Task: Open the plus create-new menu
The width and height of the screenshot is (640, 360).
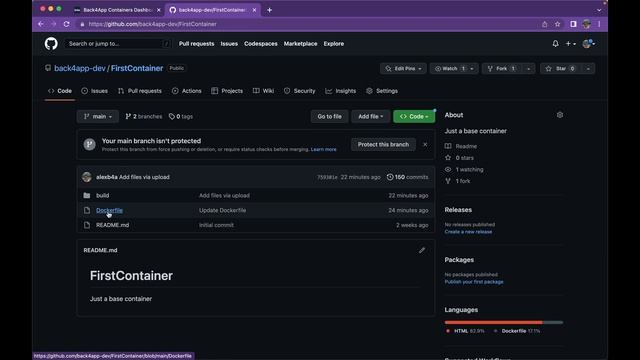Action: point(570,44)
